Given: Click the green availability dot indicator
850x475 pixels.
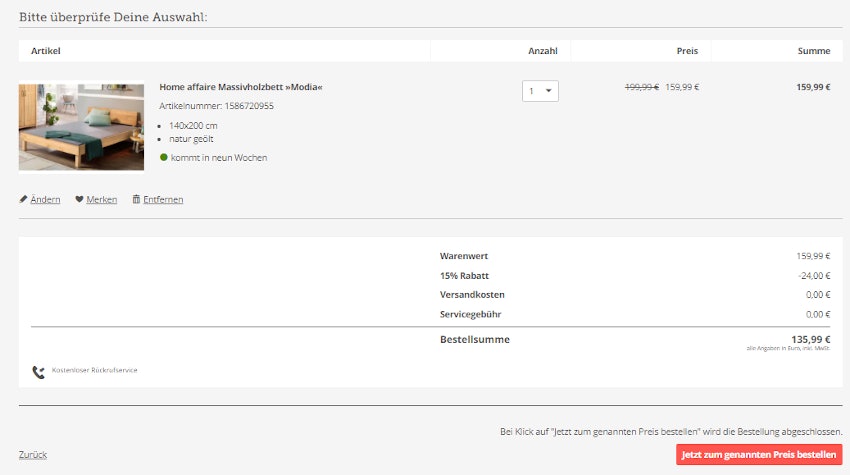Looking at the screenshot, I should pyautogui.click(x=164, y=157).
